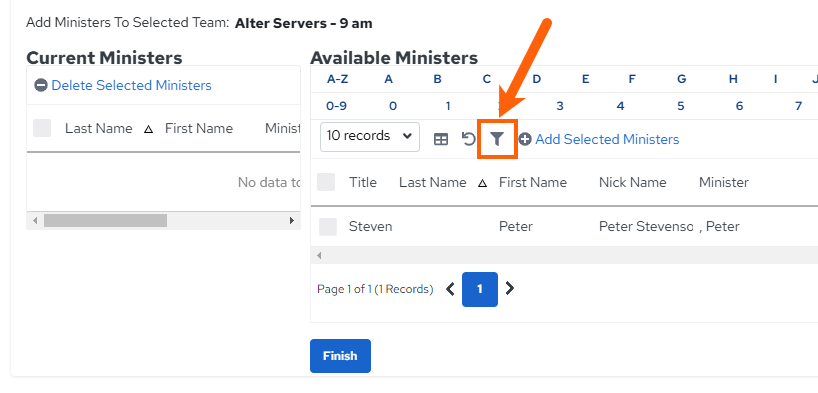
Task: Click the Finish button
Action: pyautogui.click(x=340, y=356)
